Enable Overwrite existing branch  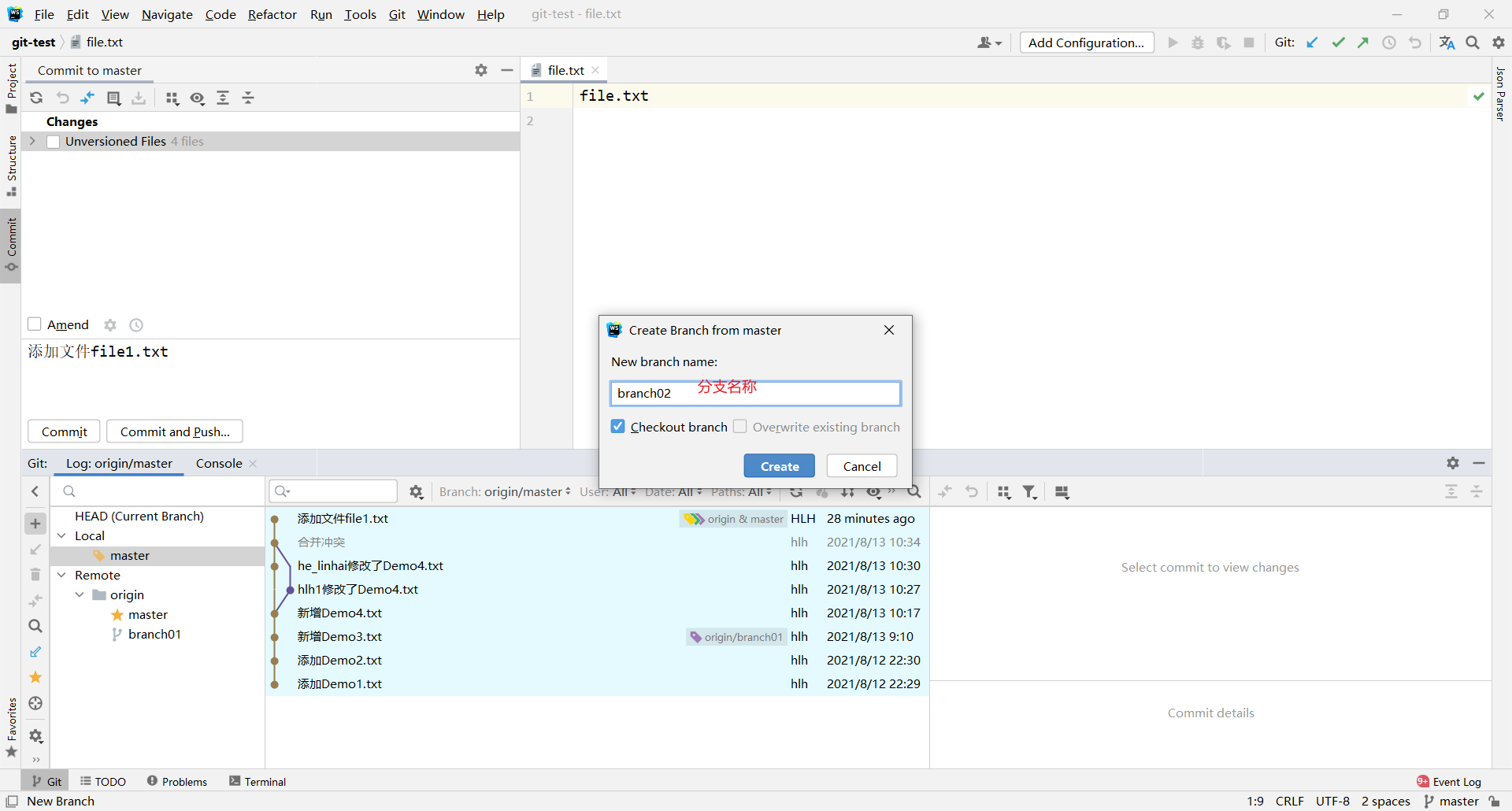click(x=740, y=426)
